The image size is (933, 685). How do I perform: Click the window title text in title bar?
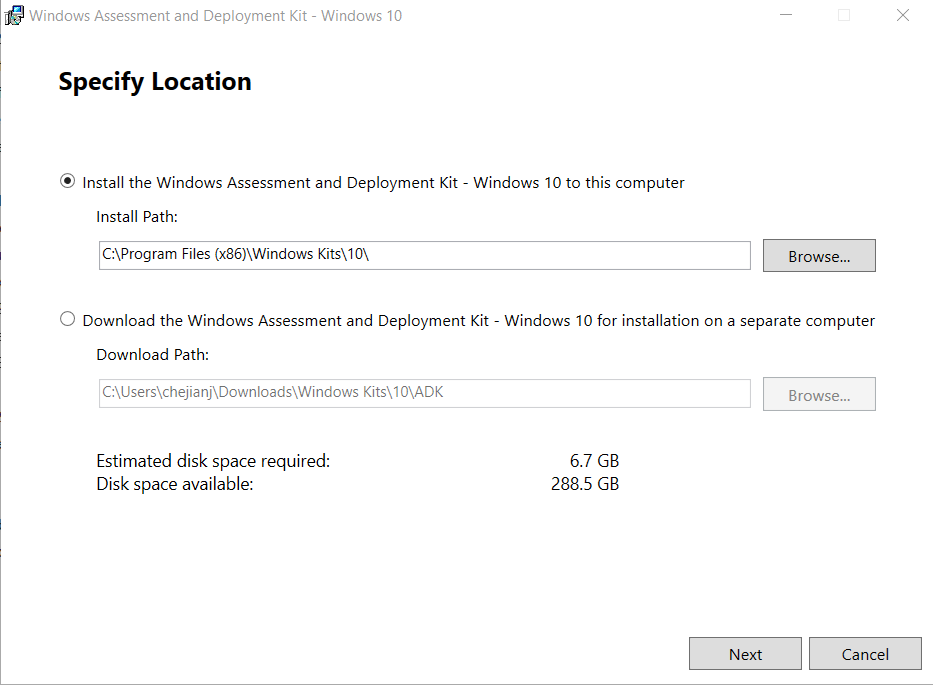tap(216, 16)
